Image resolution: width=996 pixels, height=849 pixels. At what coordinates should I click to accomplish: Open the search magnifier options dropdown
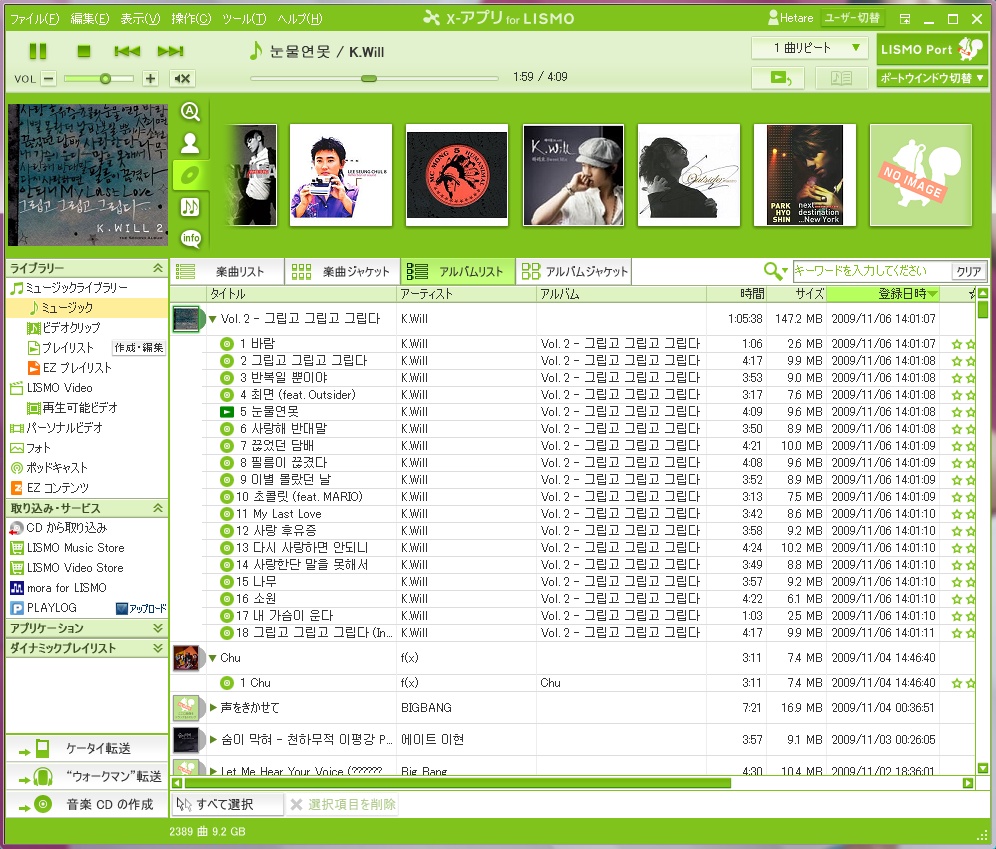776,271
